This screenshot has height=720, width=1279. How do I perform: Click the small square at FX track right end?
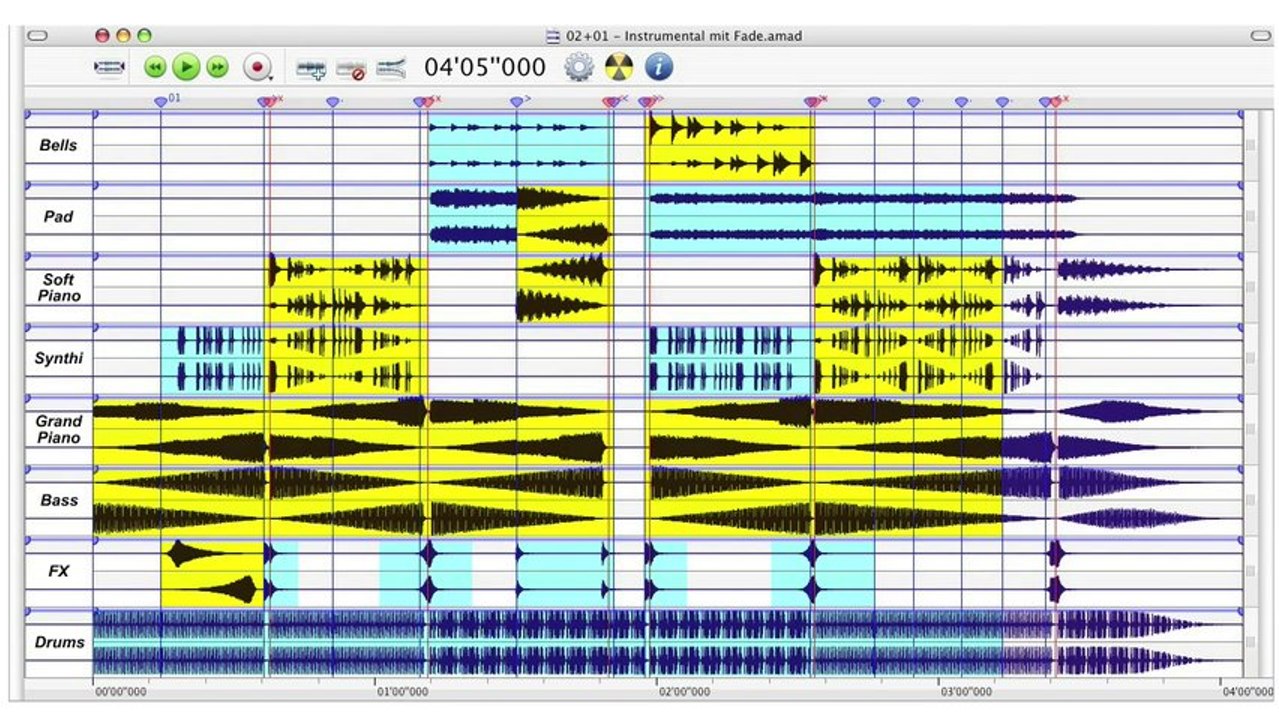(1249, 572)
